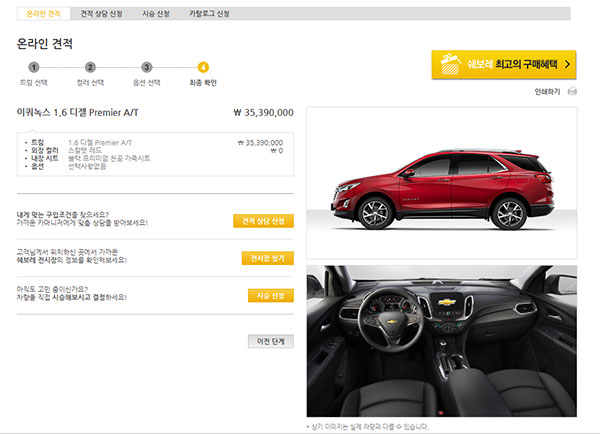Click the 아직도 고민 중이신가요? text
This screenshot has height=434, width=600.
[52, 289]
